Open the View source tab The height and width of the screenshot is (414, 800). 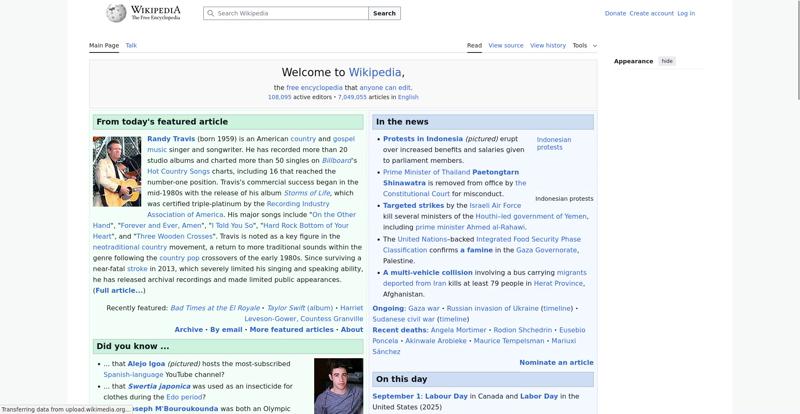point(506,45)
